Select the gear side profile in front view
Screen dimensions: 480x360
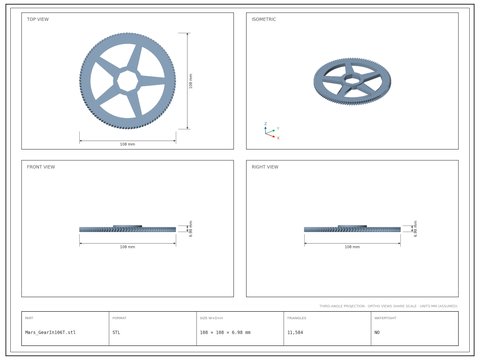(x=128, y=228)
